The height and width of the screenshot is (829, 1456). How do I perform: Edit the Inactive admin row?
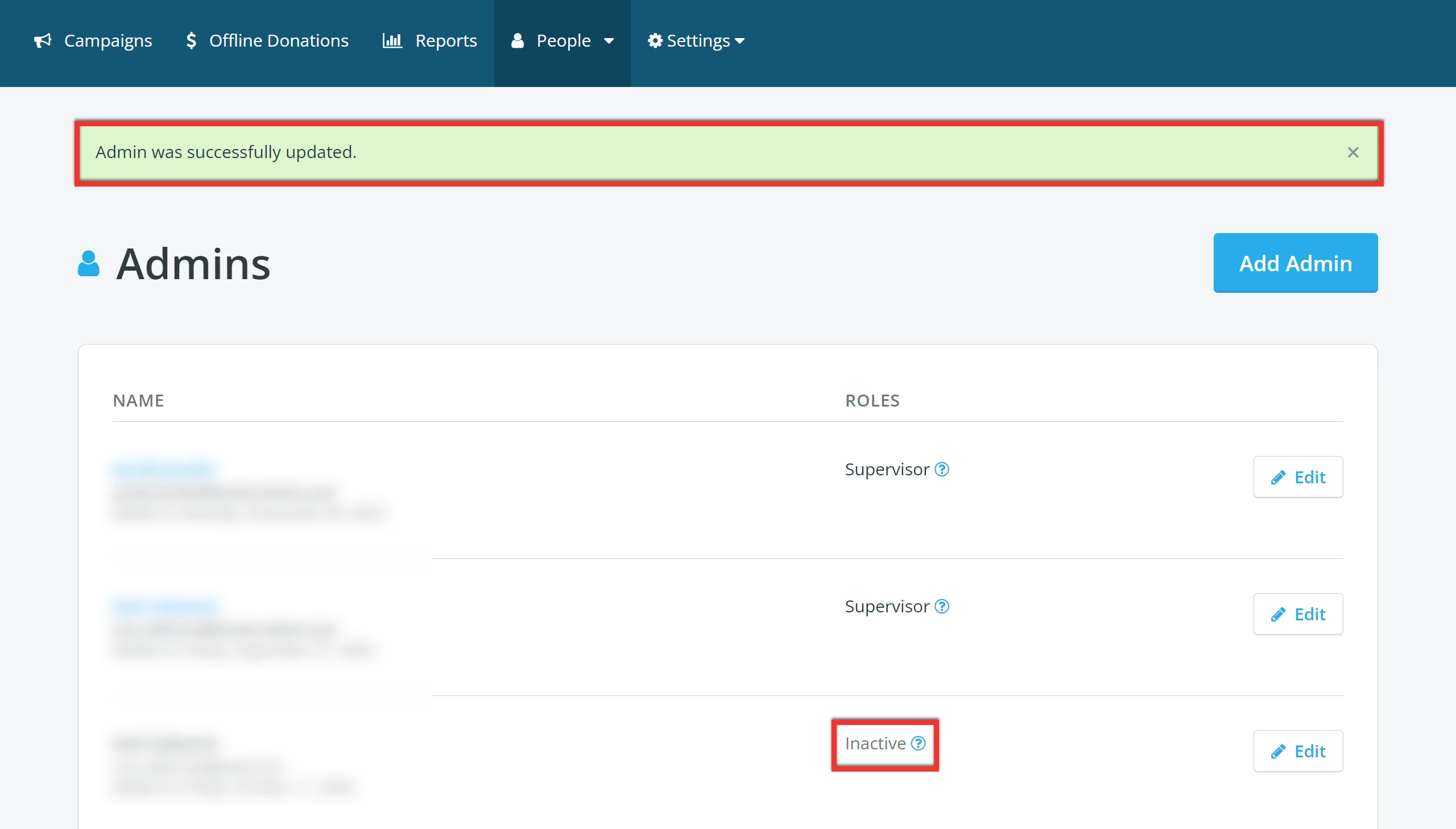pos(1298,751)
